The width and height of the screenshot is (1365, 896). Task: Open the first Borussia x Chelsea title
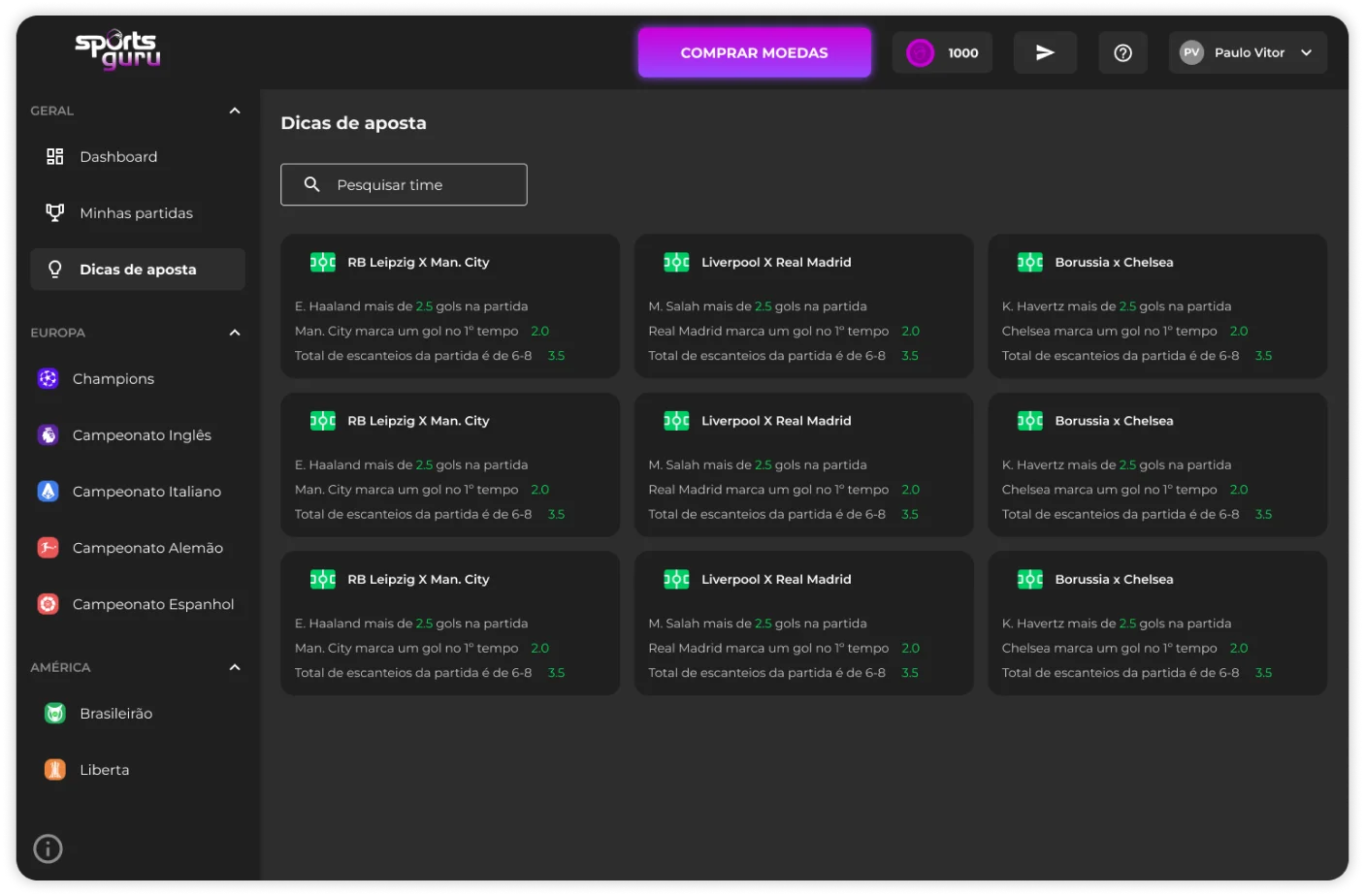click(1114, 262)
